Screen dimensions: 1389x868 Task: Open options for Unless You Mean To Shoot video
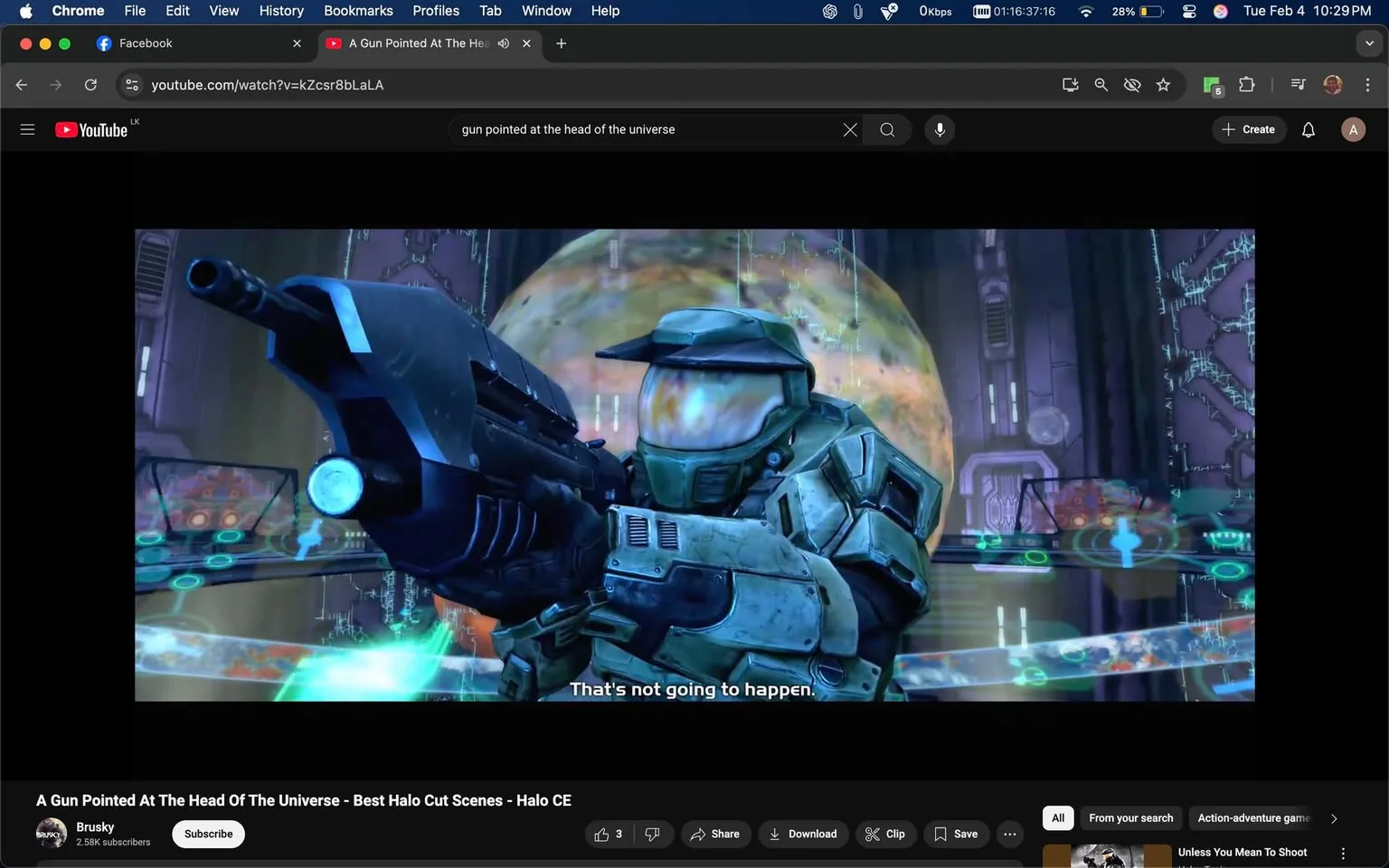click(1342, 852)
